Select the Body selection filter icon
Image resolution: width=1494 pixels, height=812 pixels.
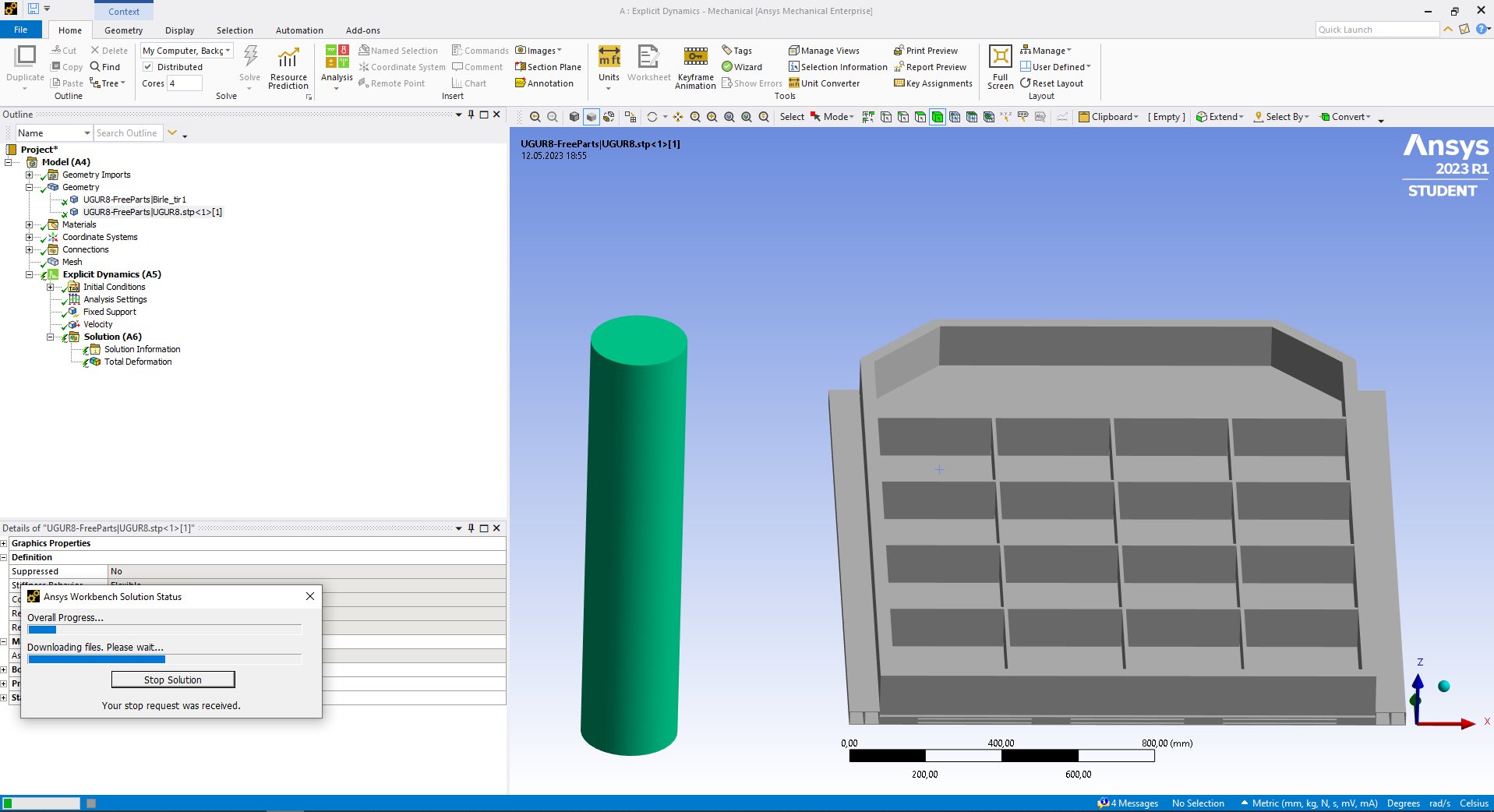coord(938,117)
